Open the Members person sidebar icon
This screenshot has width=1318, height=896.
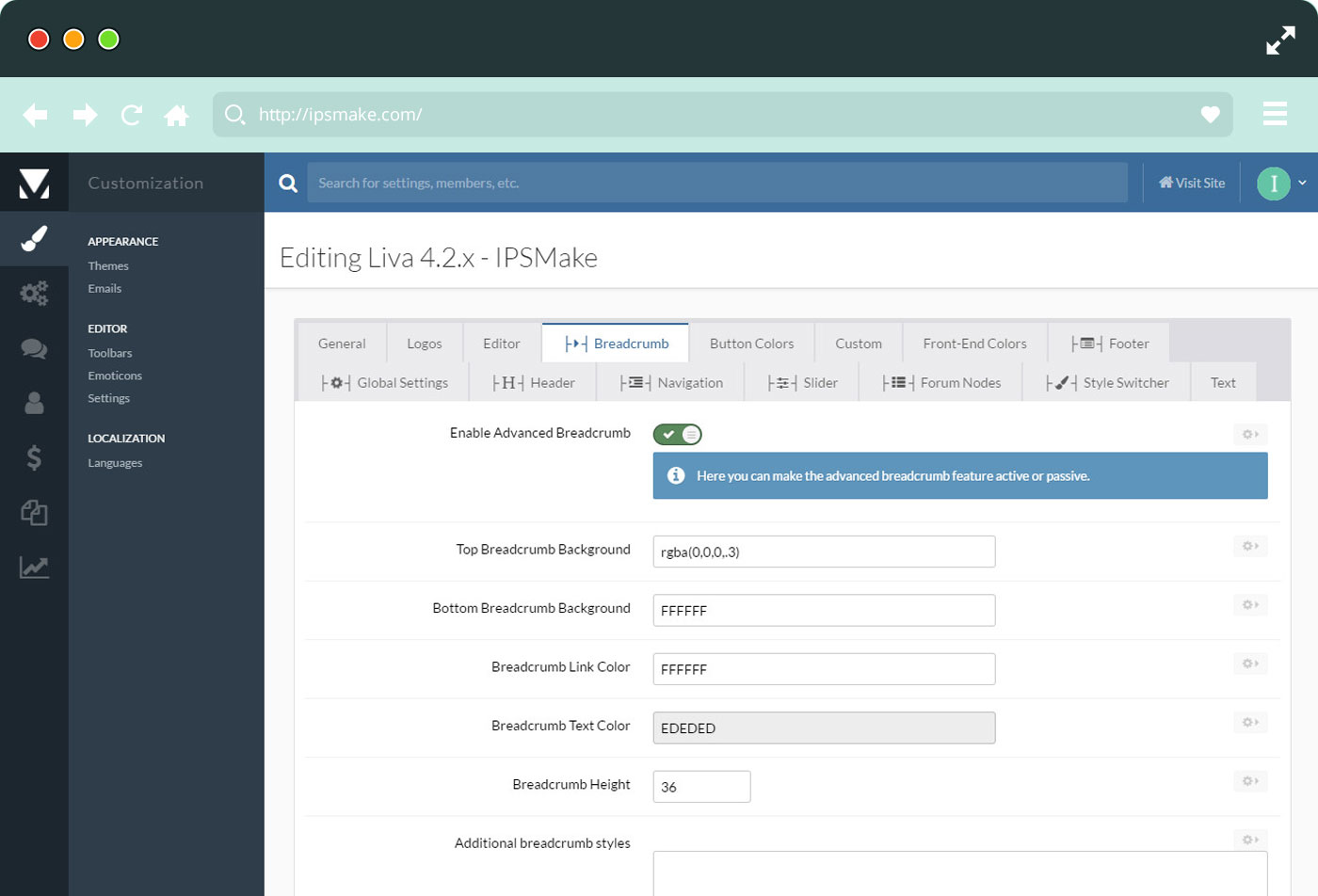coord(34,403)
